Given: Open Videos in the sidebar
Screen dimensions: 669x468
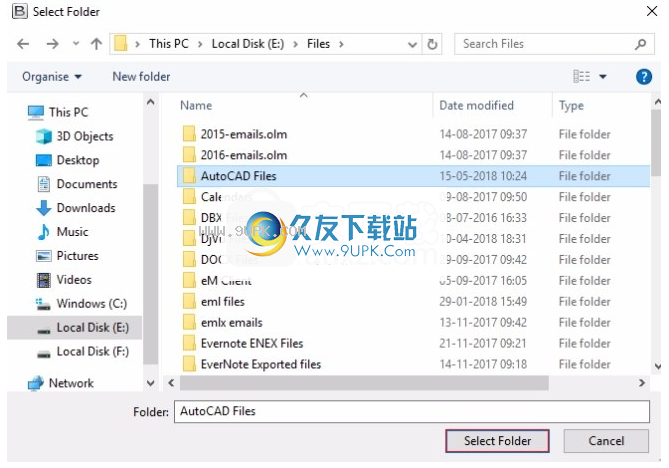Looking at the screenshot, I should coord(64,279).
